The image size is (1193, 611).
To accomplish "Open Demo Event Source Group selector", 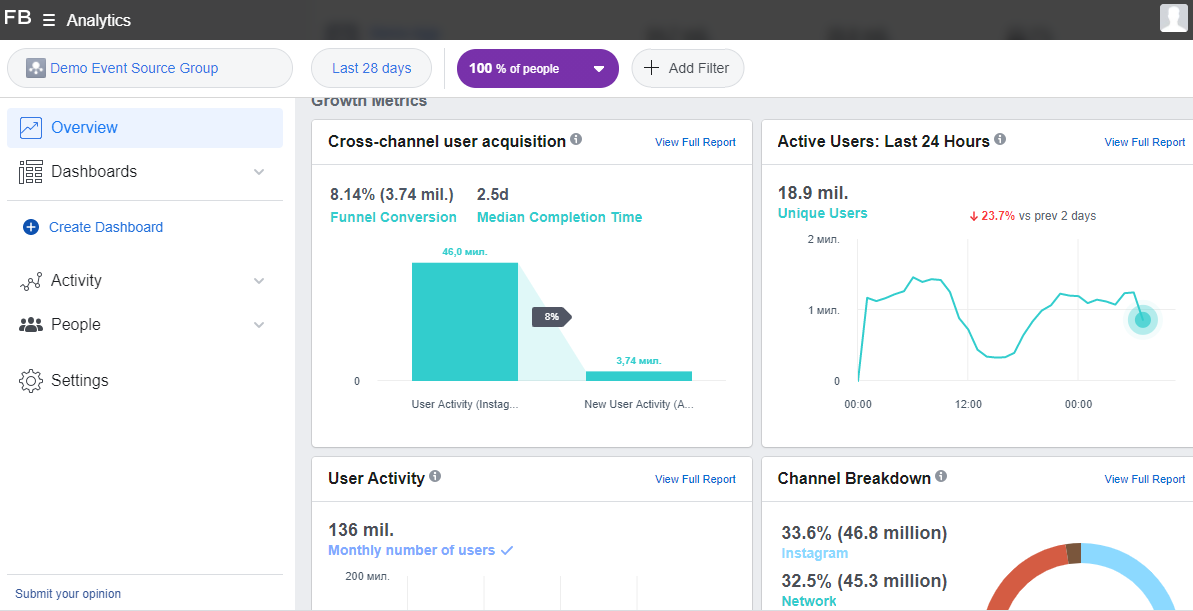I will pos(149,69).
